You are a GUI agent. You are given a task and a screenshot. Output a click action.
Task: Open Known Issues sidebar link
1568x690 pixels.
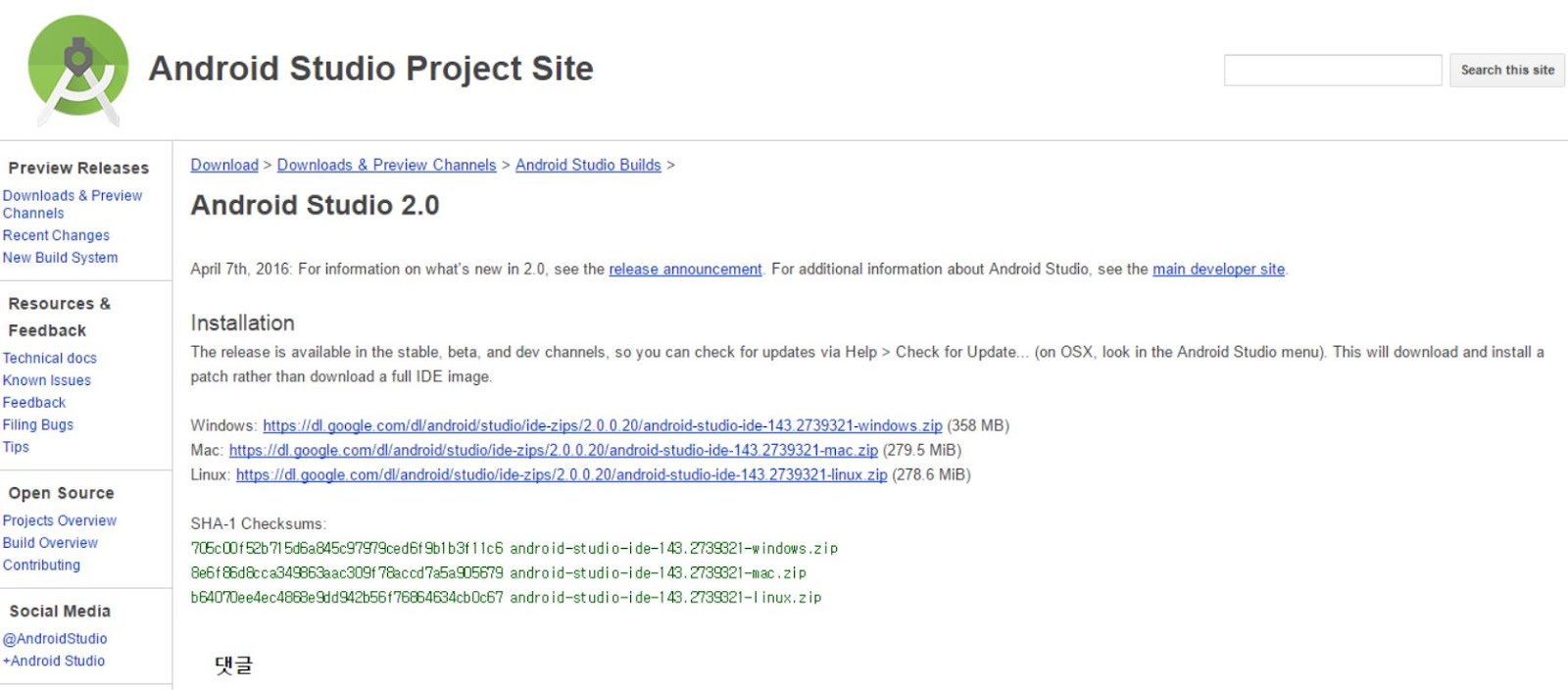click(x=46, y=380)
